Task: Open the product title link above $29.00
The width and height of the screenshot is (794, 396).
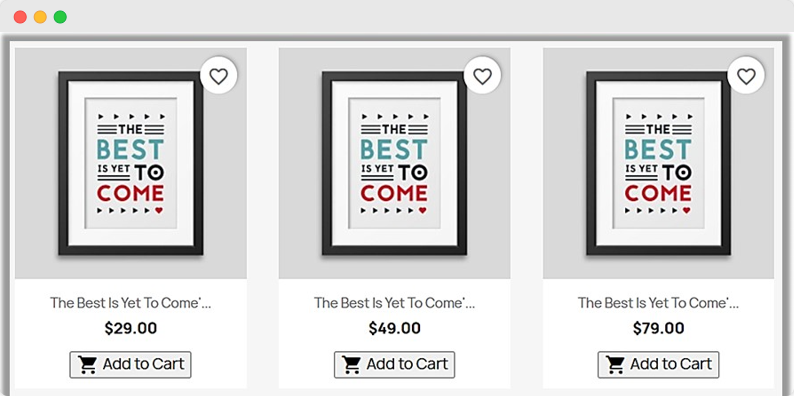Action: click(x=131, y=303)
